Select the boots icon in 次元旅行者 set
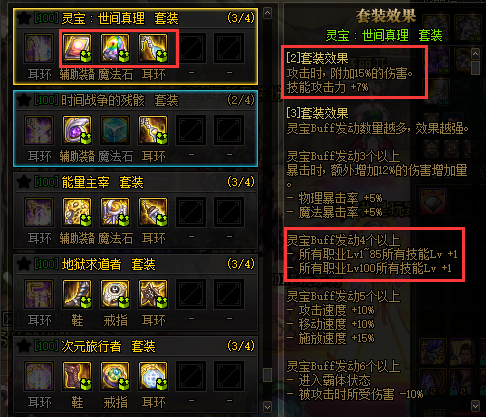Viewport: 486px width, 417px height. click(x=77, y=376)
